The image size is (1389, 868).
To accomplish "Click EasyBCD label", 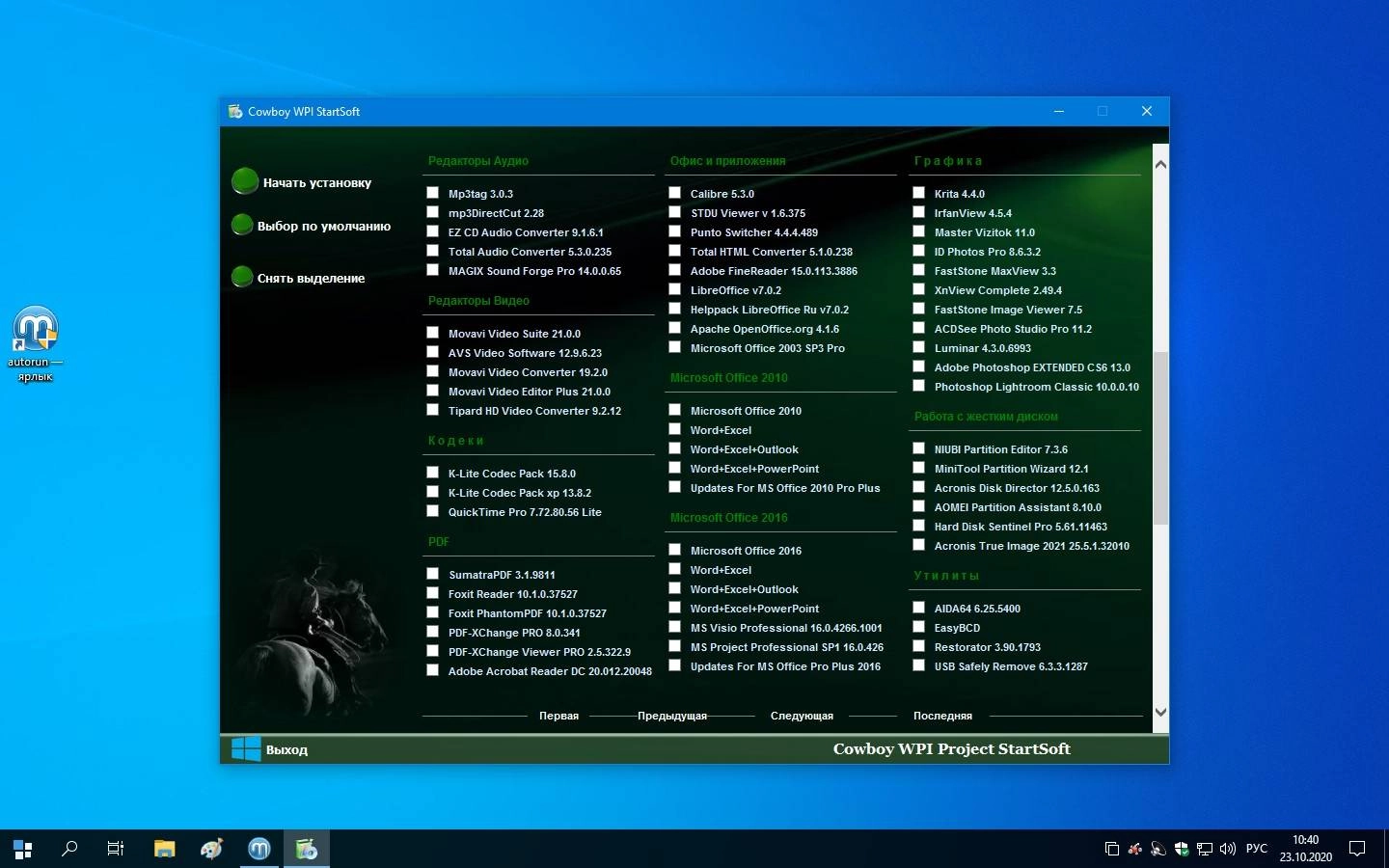I will (957, 628).
